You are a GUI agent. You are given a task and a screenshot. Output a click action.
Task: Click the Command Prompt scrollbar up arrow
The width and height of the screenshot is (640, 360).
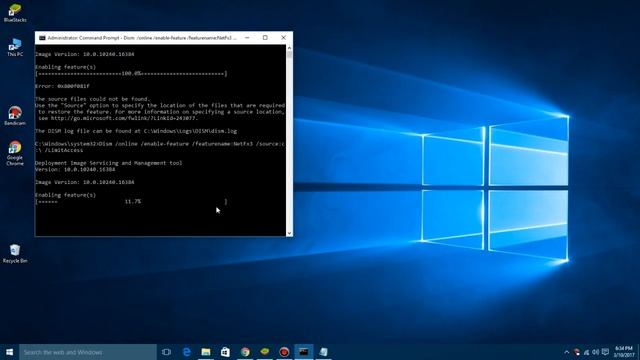pyautogui.click(x=289, y=48)
